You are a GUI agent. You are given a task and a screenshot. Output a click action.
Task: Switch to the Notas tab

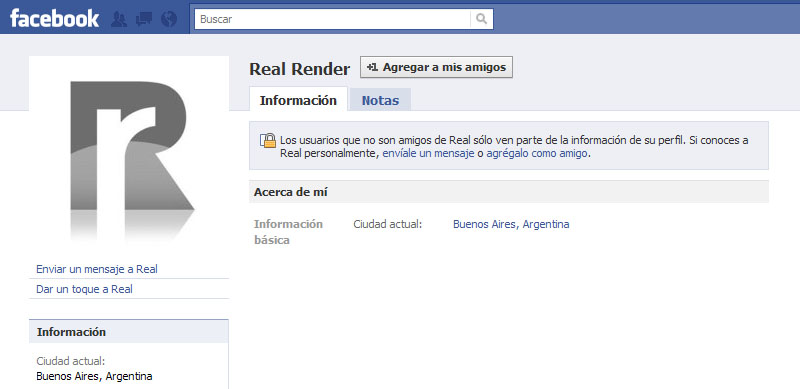click(x=381, y=101)
